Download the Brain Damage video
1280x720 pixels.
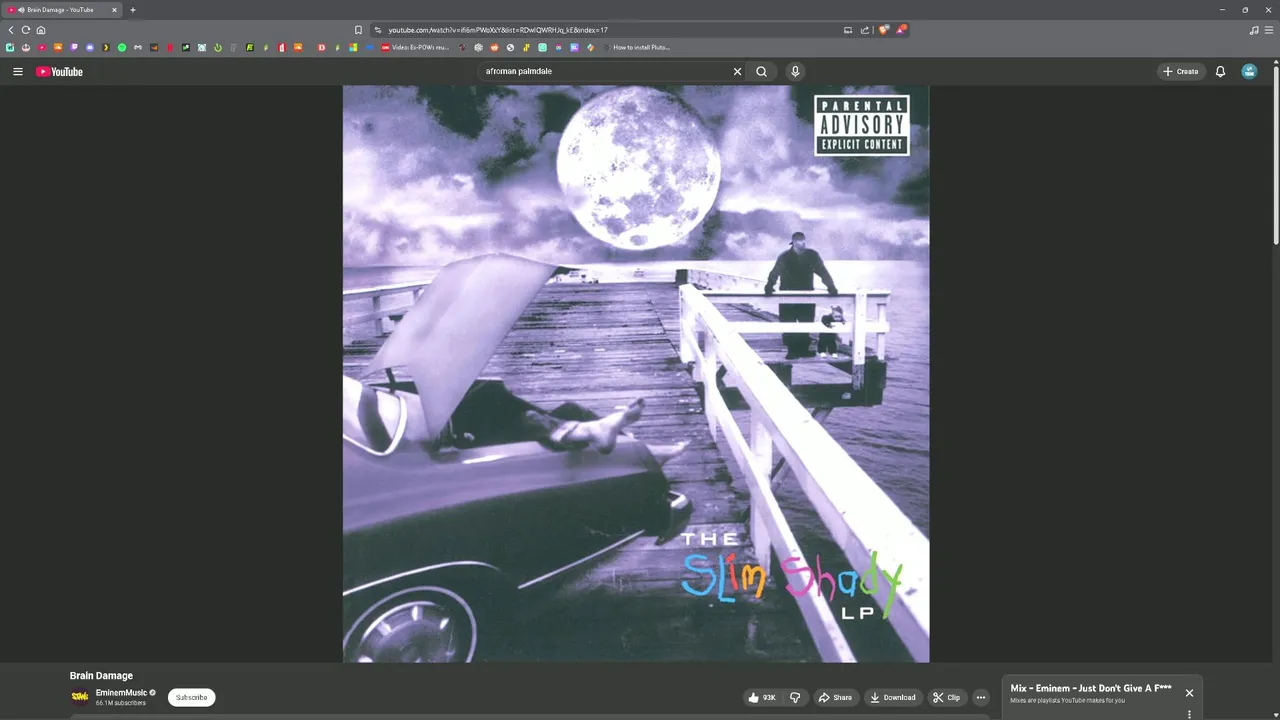(893, 697)
